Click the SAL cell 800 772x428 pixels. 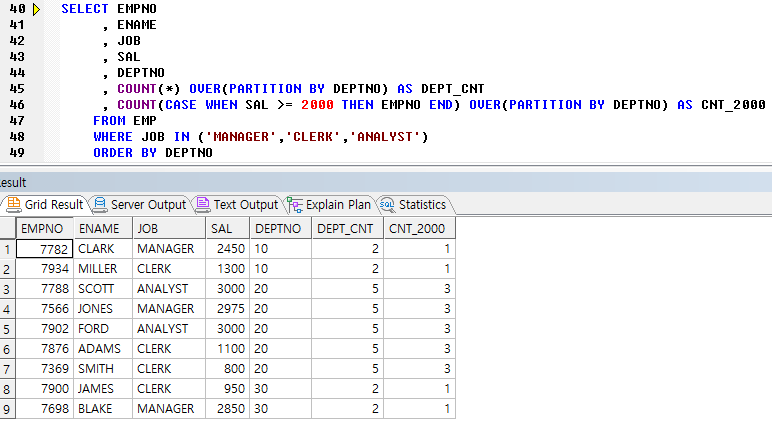[228, 368]
